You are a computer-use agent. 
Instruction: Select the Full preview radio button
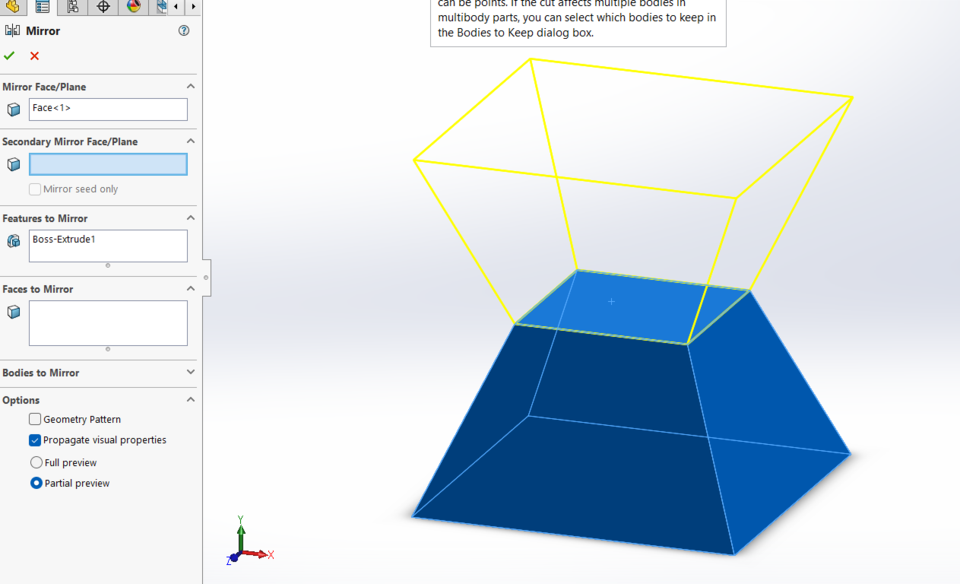coord(36,462)
